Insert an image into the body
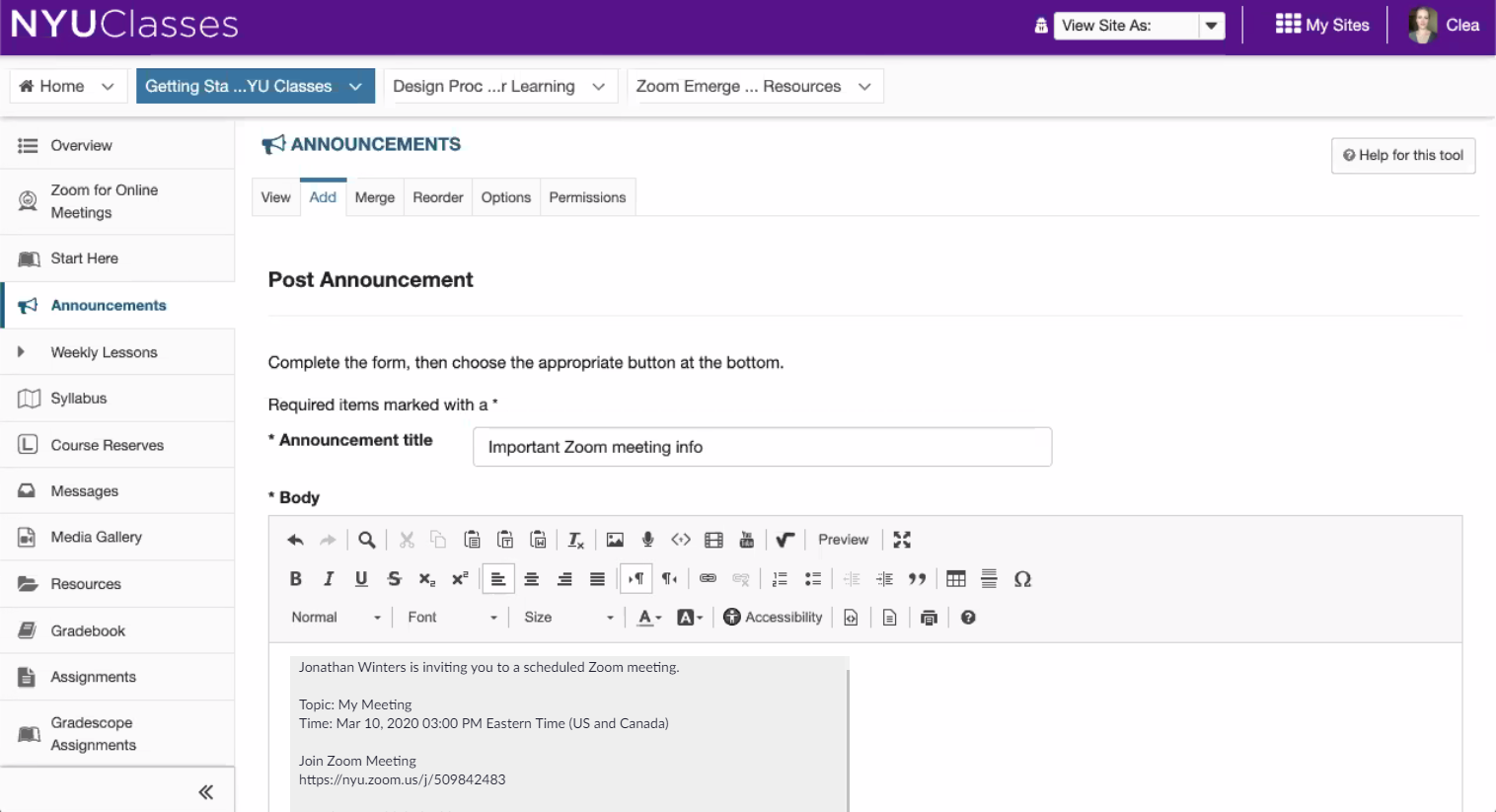This screenshot has width=1496, height=812. [615, 540]
